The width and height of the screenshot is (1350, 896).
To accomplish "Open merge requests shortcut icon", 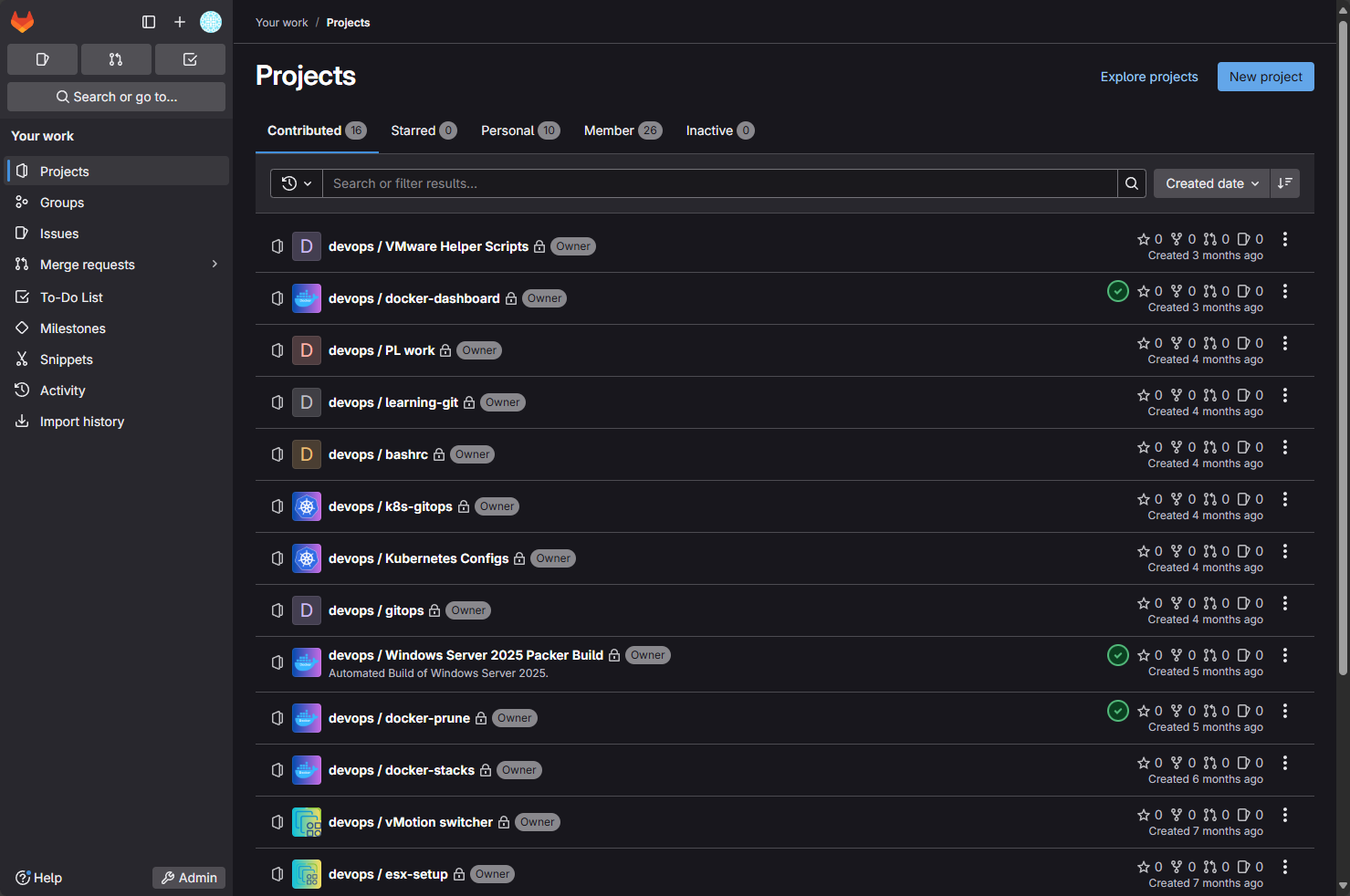I will pyautogui.click(x=116, y=59).
